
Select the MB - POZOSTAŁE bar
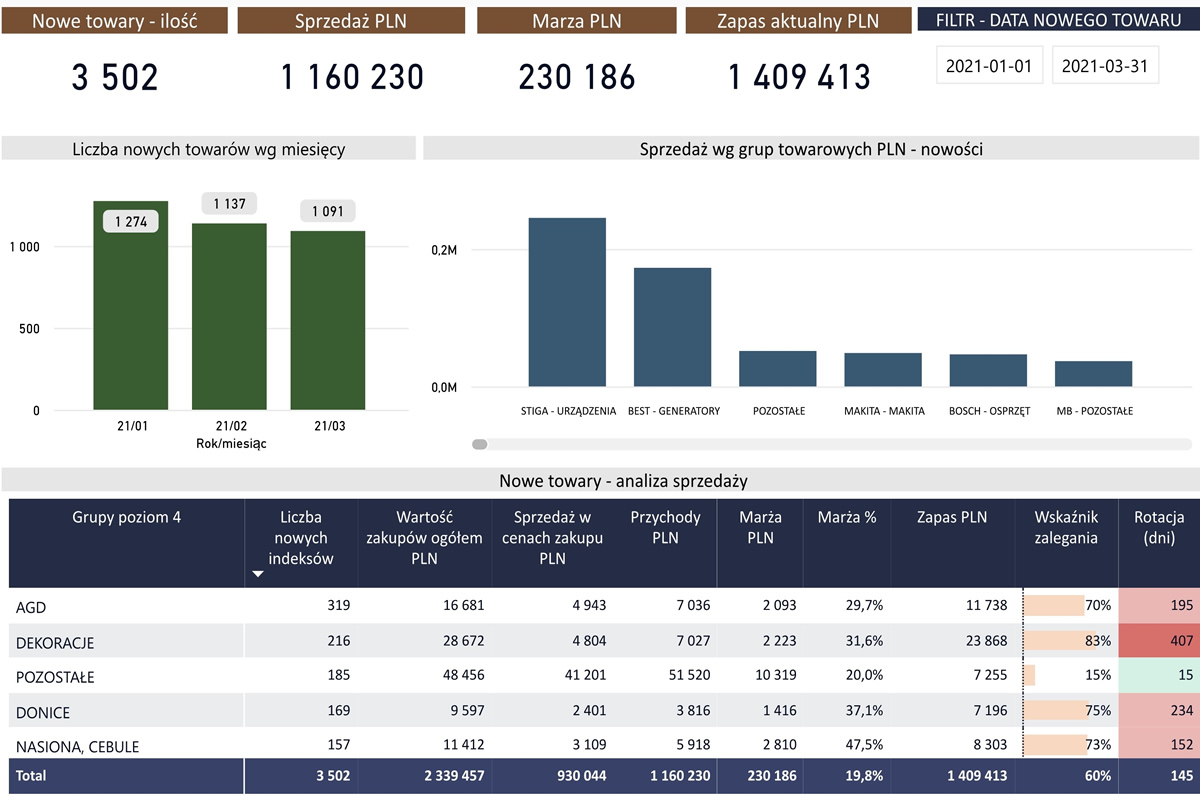tap(1093, 373)
